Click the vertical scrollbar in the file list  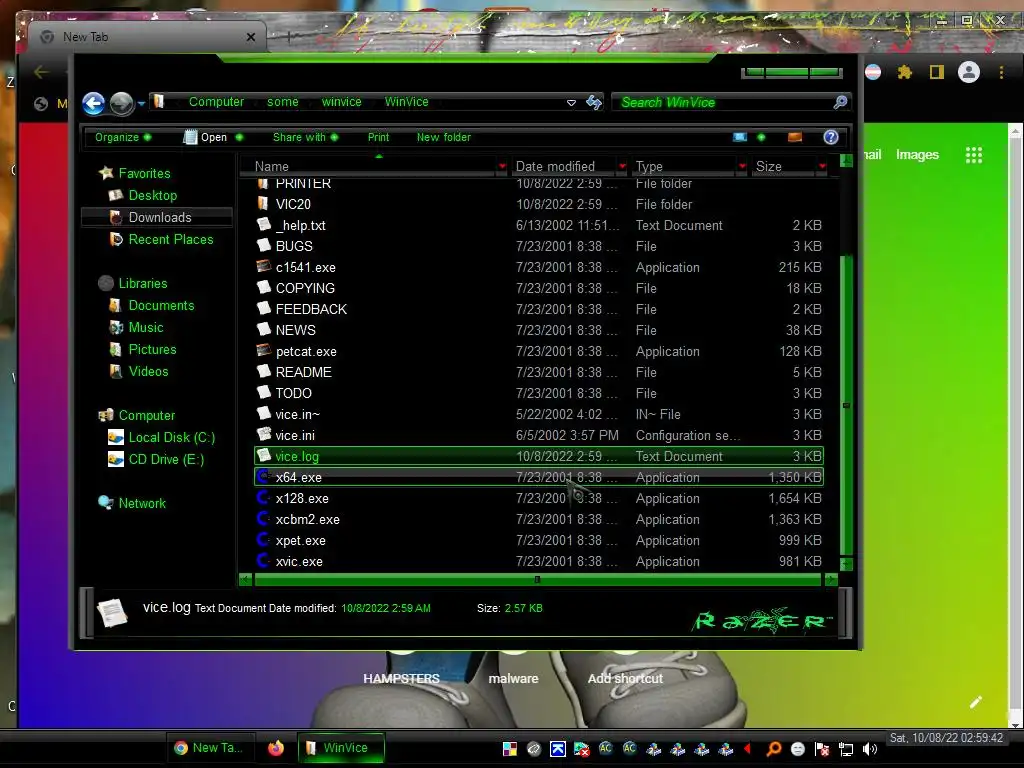pos(846,405)
